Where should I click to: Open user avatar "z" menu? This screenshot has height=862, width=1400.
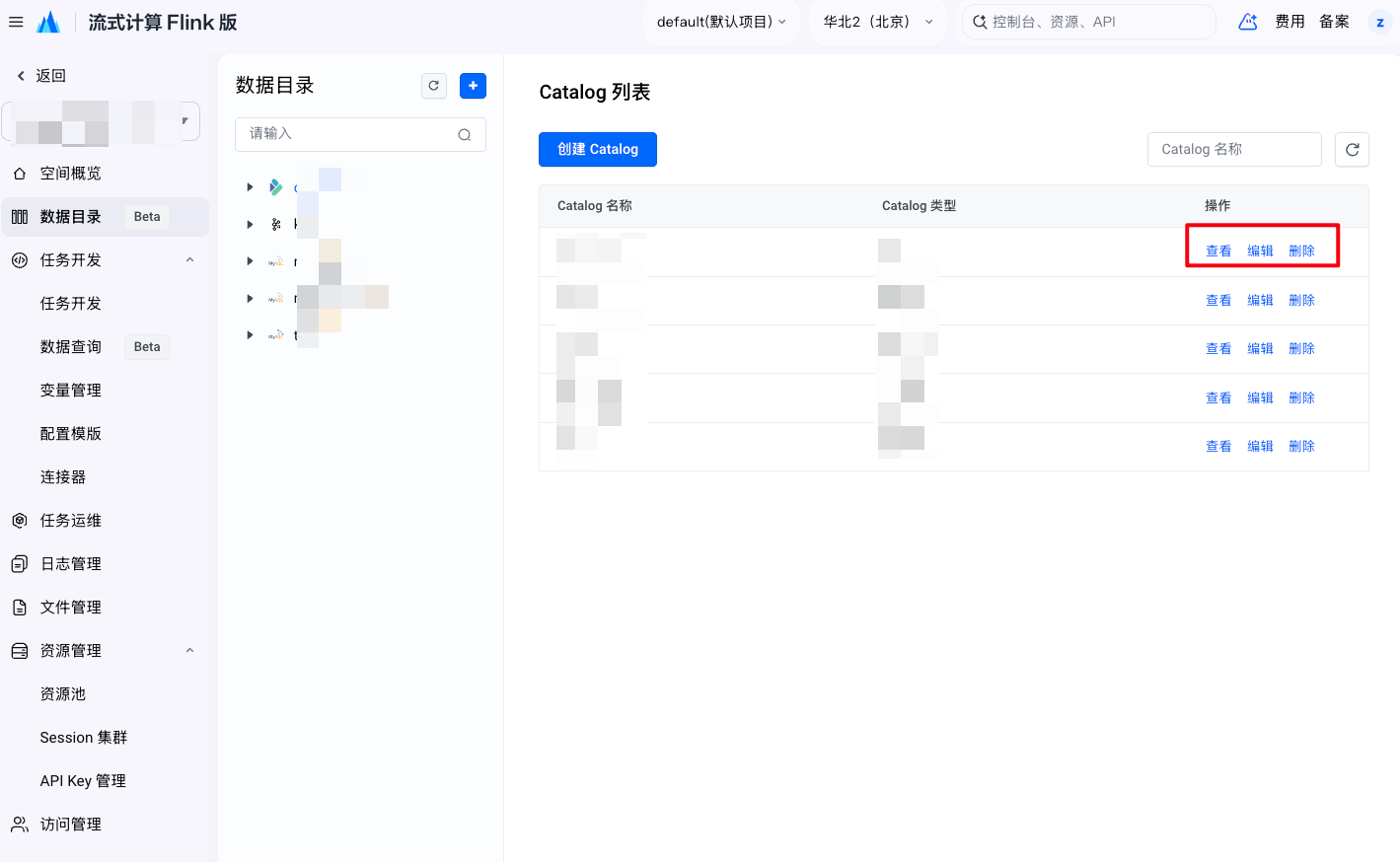[x=1379, y=22]
